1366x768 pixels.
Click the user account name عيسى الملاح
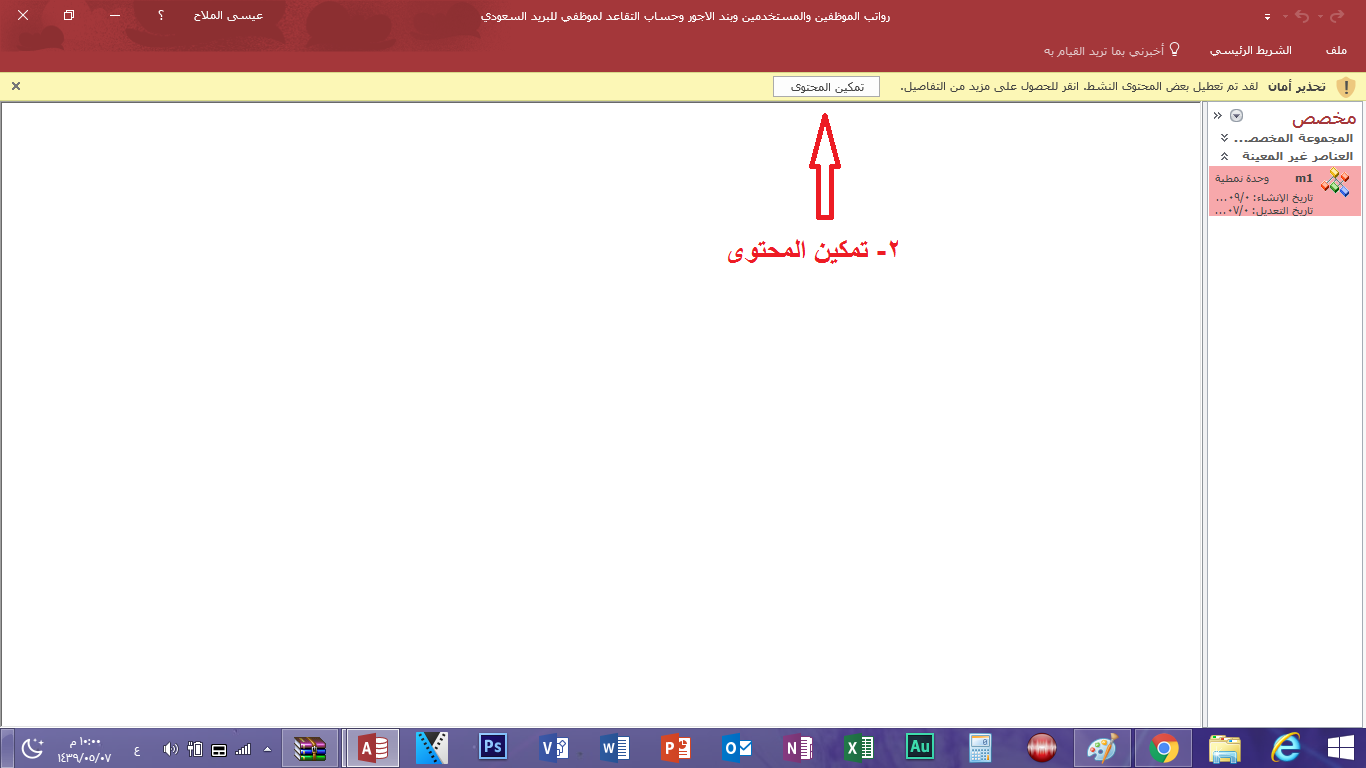point(228,16)
